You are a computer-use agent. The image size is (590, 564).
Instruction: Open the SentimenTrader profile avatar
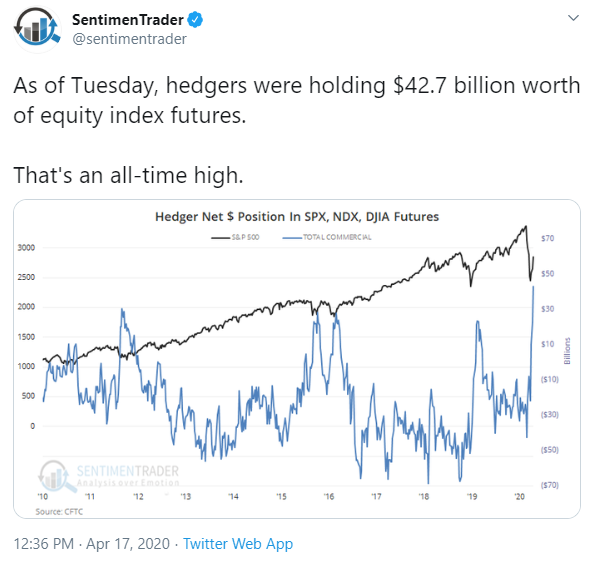37,29
